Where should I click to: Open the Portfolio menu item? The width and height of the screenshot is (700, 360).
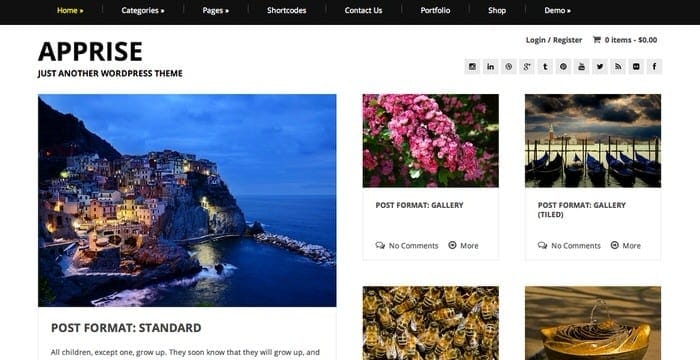pos(435,10)
